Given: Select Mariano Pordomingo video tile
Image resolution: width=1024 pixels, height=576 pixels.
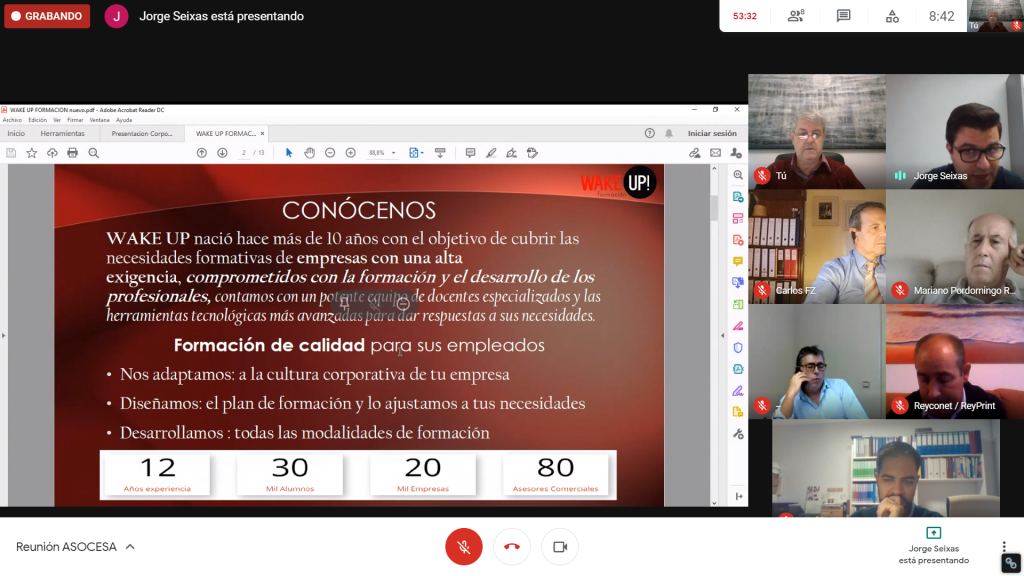Looking at the screenshot, I should (955, 246).
